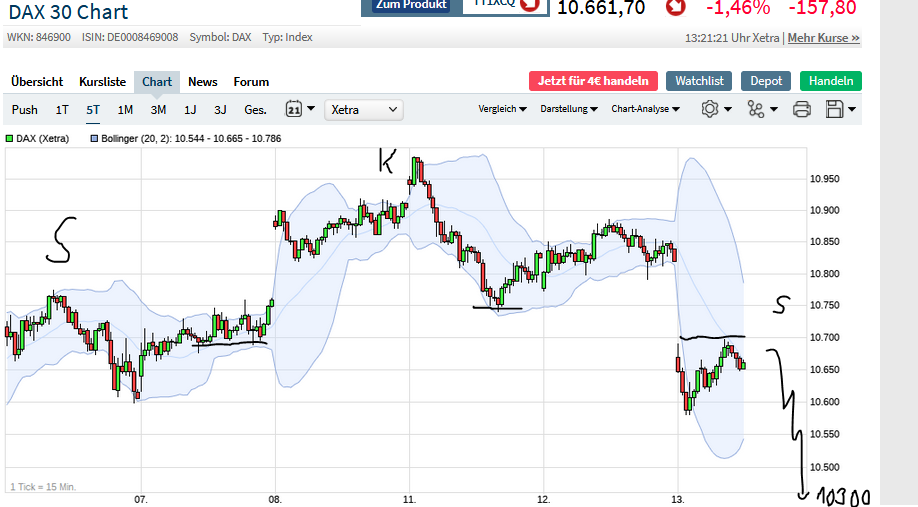Select the 3M time range
918x507 pixels.
tap(158, 109)
